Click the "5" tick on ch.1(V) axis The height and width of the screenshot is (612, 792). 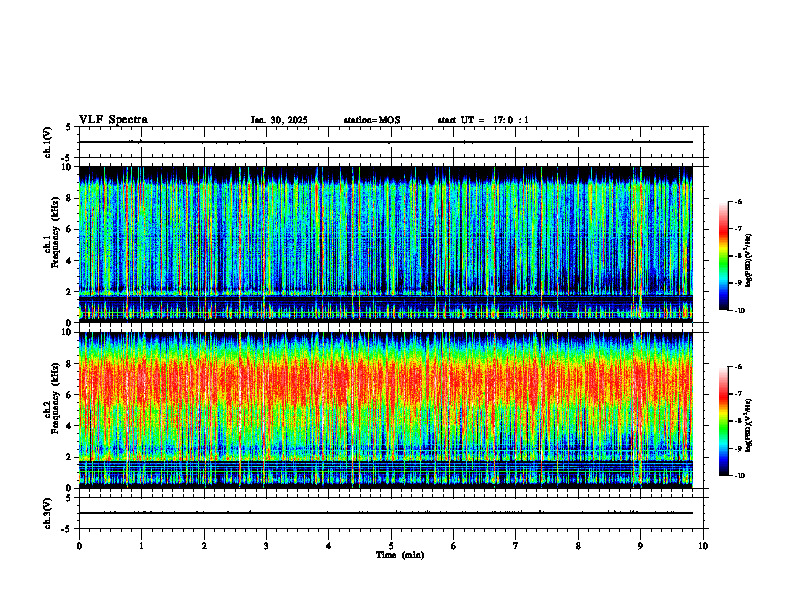click(x=68, y=128)
